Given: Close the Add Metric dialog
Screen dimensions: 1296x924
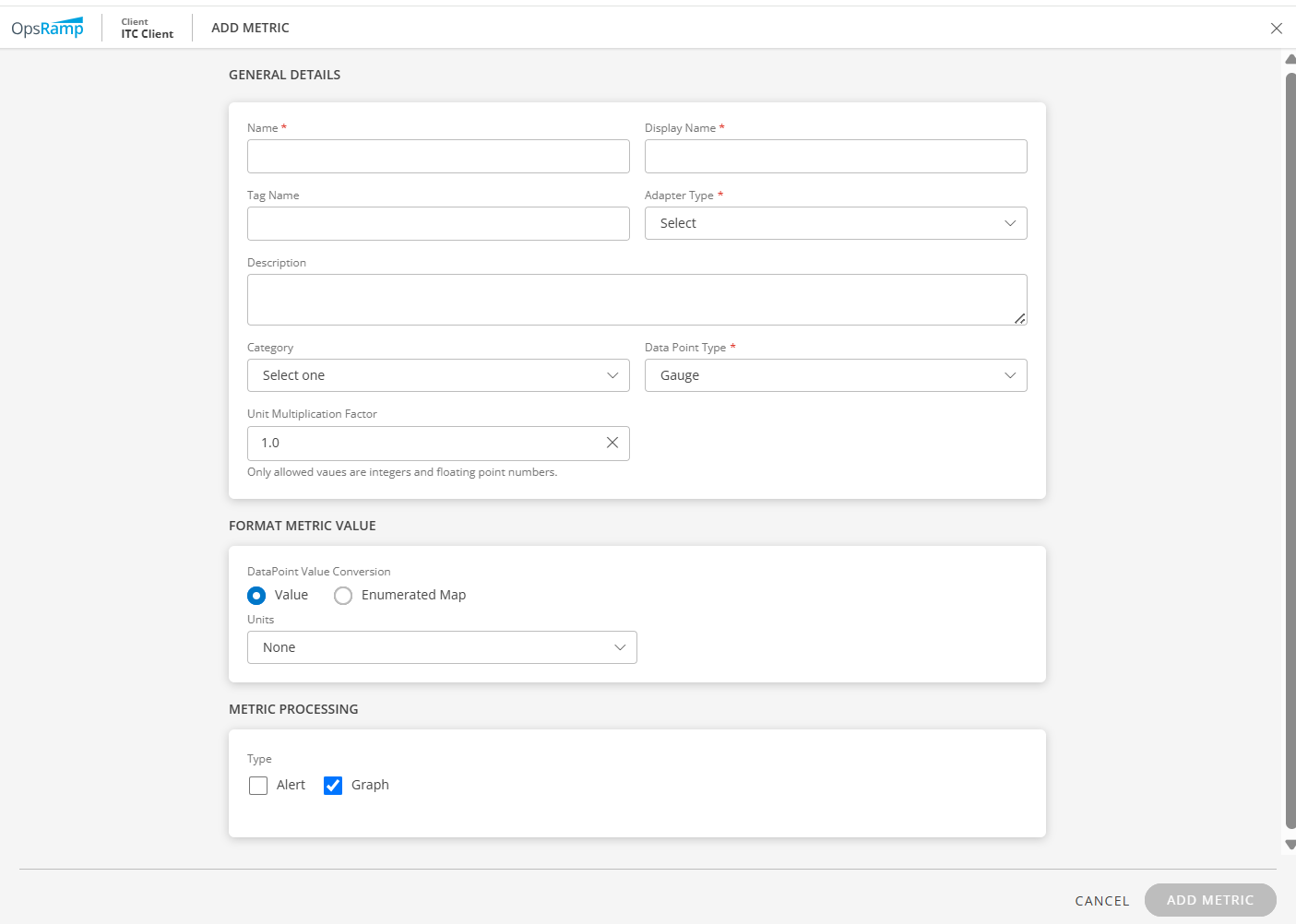Looking at the screenshot, I should click(x=1276, y=29).
